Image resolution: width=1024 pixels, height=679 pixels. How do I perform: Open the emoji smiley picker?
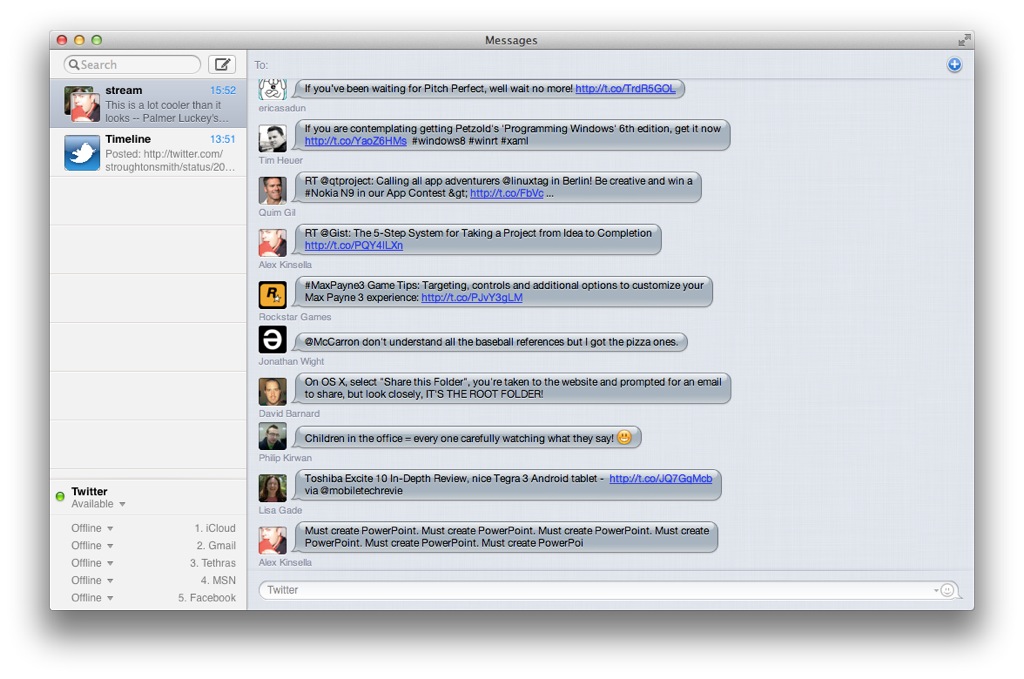tap(946, 590)
